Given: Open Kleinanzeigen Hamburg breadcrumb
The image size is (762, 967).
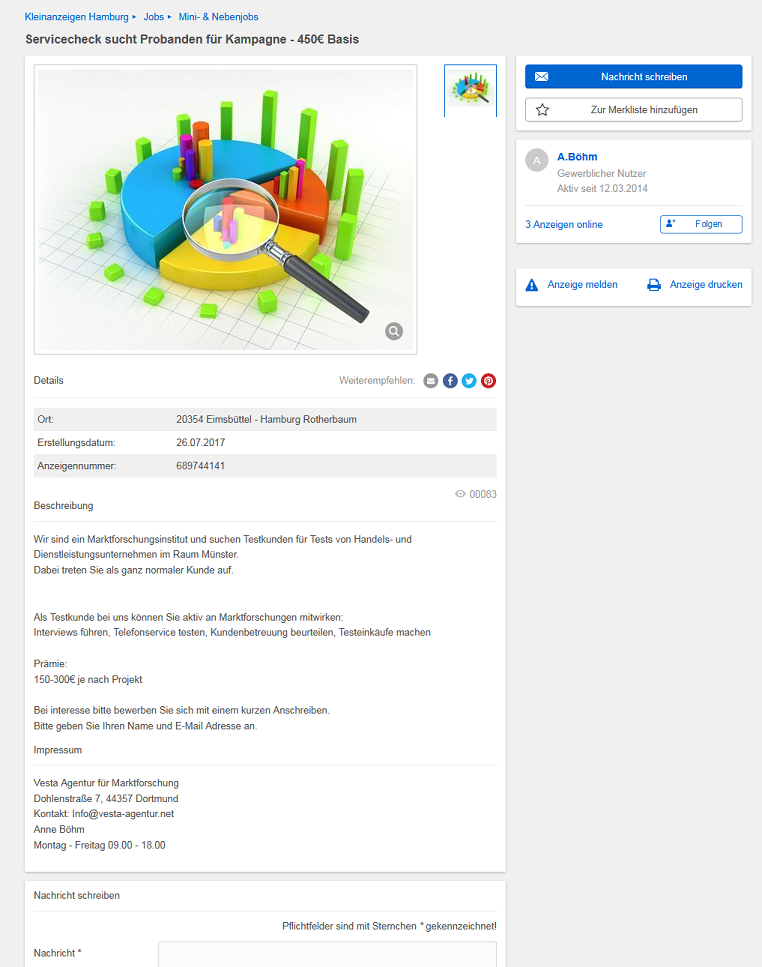Looking at the screenshot, I should point(76,17).
